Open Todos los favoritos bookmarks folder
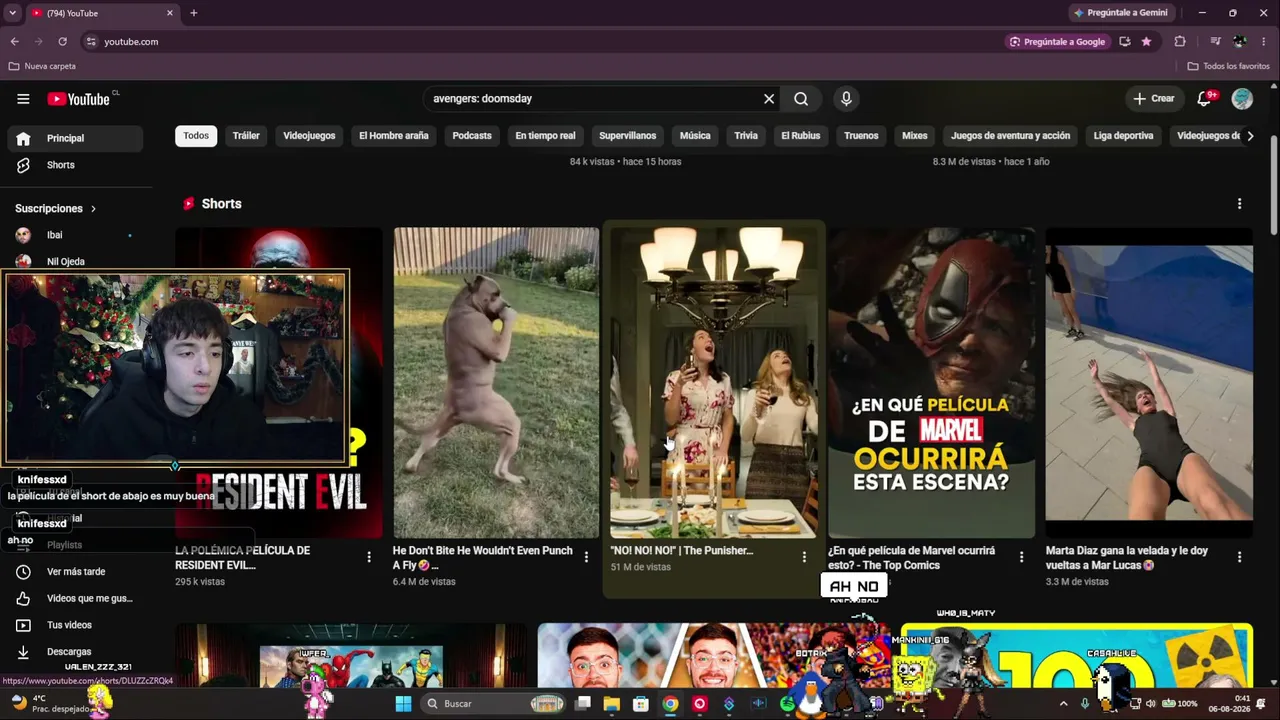The height and width of the screenshot is (720, 1280). (1229, 66)
